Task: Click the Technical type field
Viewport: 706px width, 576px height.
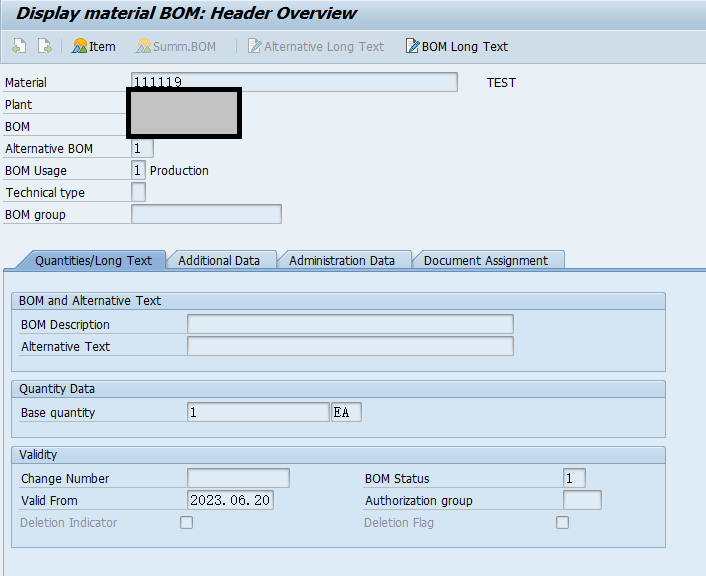Action: pyautogui.click(x=138, y=192)
